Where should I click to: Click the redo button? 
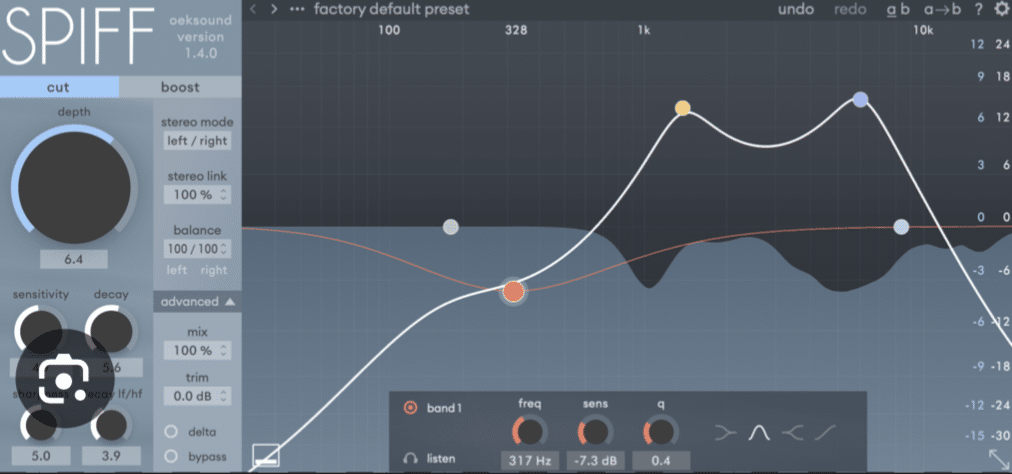tap(850, 10)
